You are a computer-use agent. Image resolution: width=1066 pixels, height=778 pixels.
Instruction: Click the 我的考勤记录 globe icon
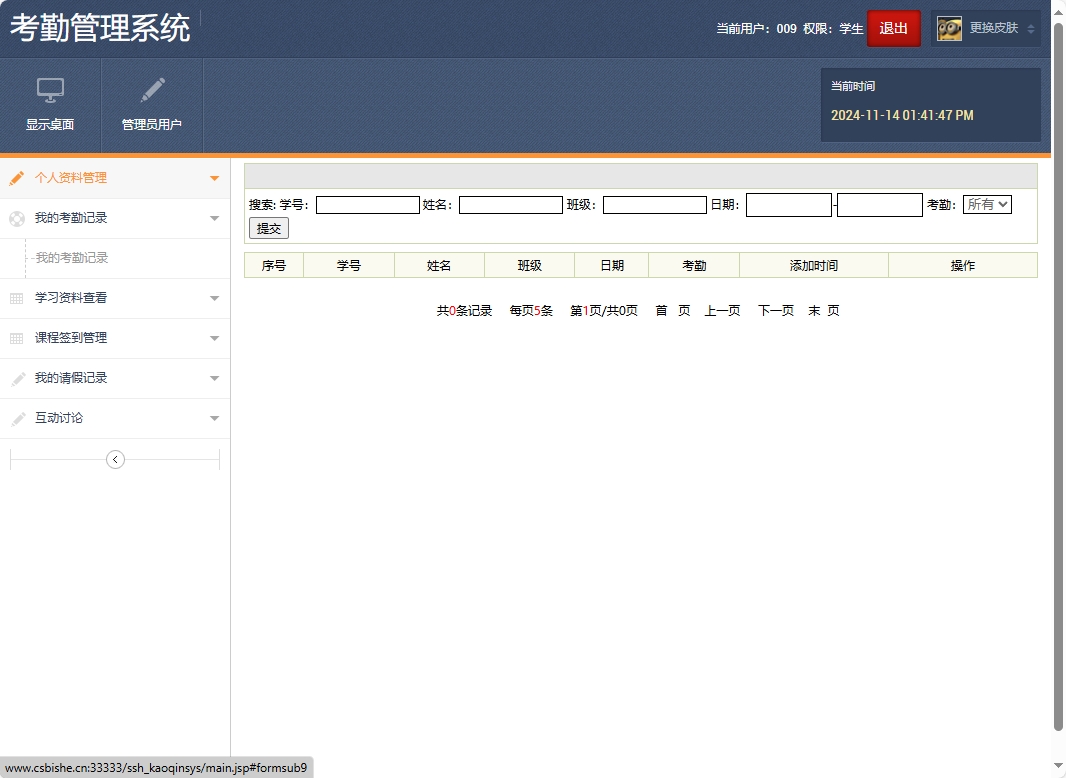(16, 218)
